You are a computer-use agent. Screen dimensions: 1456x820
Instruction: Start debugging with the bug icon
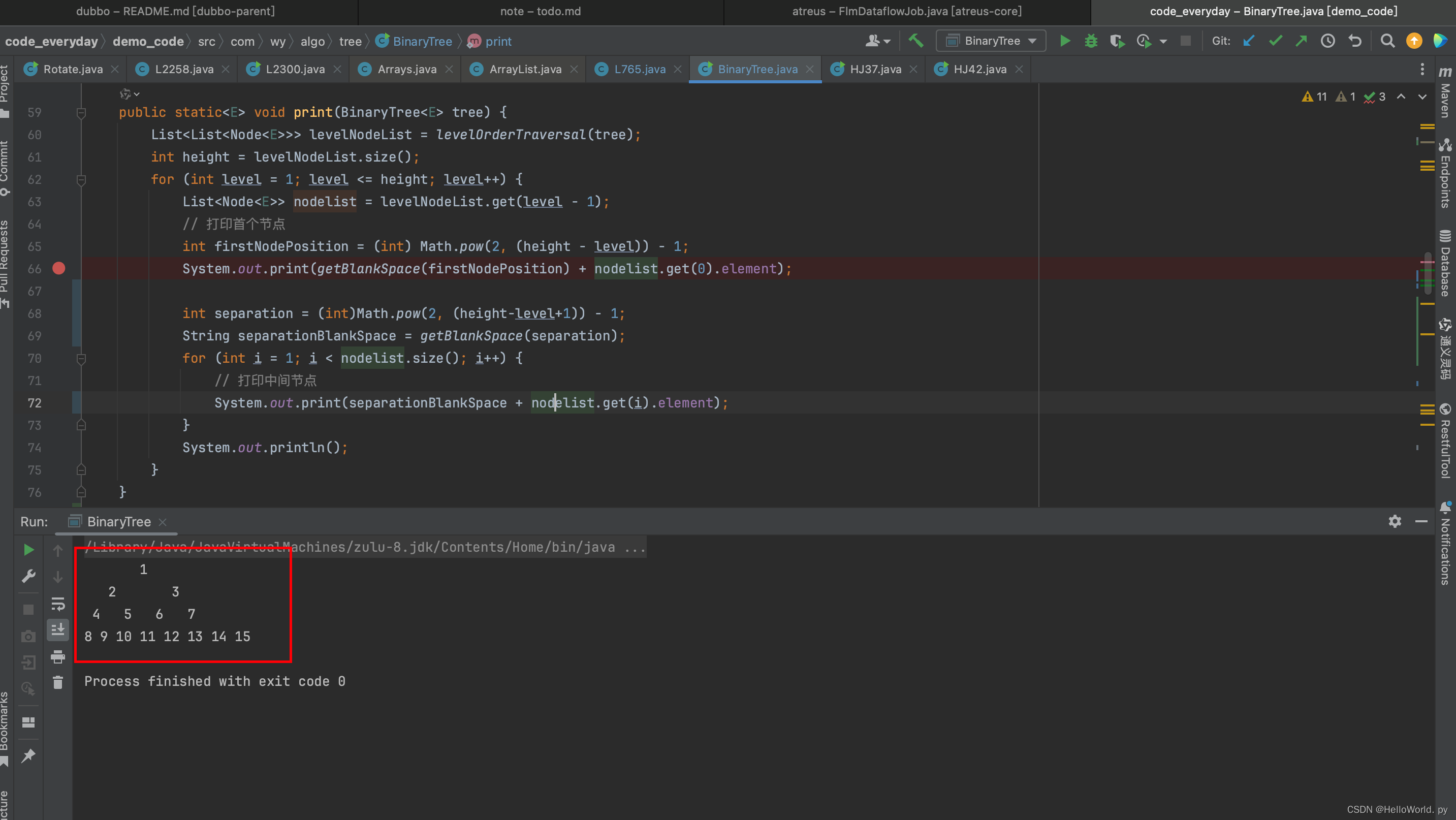pos(1091,41)
